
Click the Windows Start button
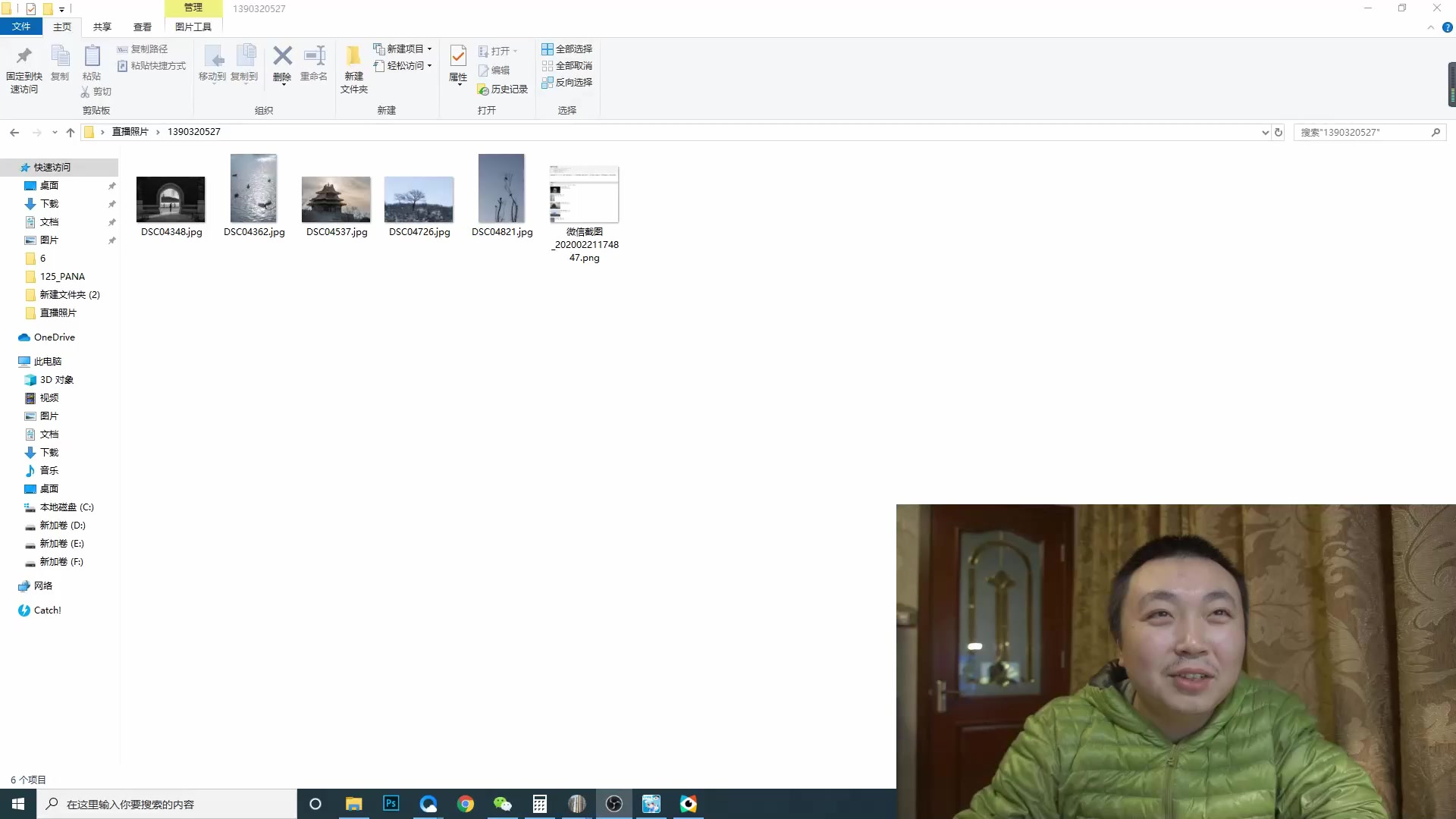[x=18, y=804]
